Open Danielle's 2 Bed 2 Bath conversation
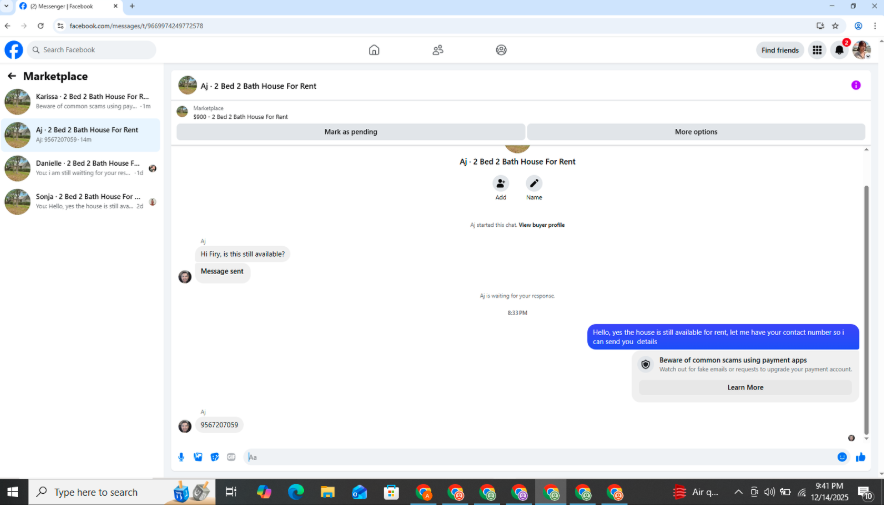Viewport: 884px width, 505px height. click(81, 168)
